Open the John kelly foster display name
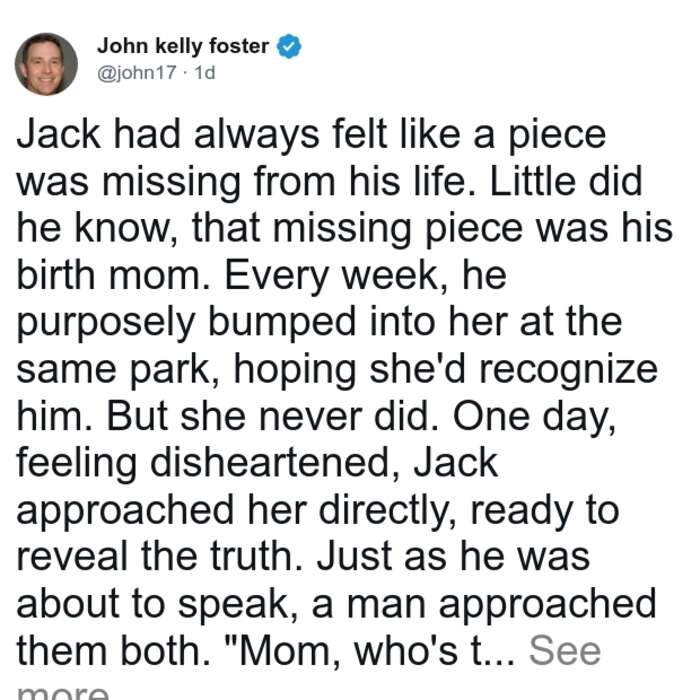This screenshot has width=700, height=700. point(183,46)
